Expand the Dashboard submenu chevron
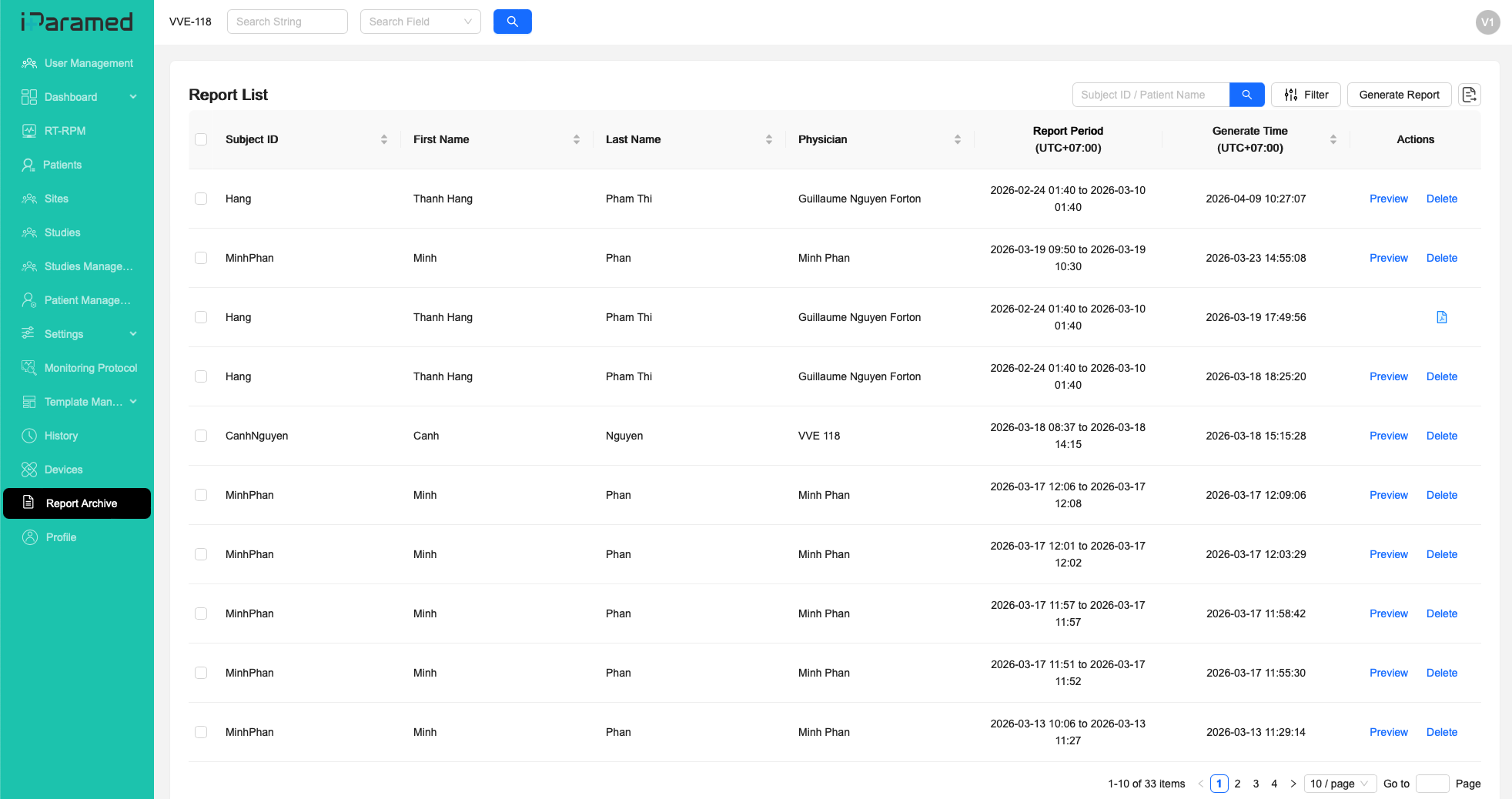Image resolution: width=1512 pixels, height=799 pixels. tap(133, 97)
